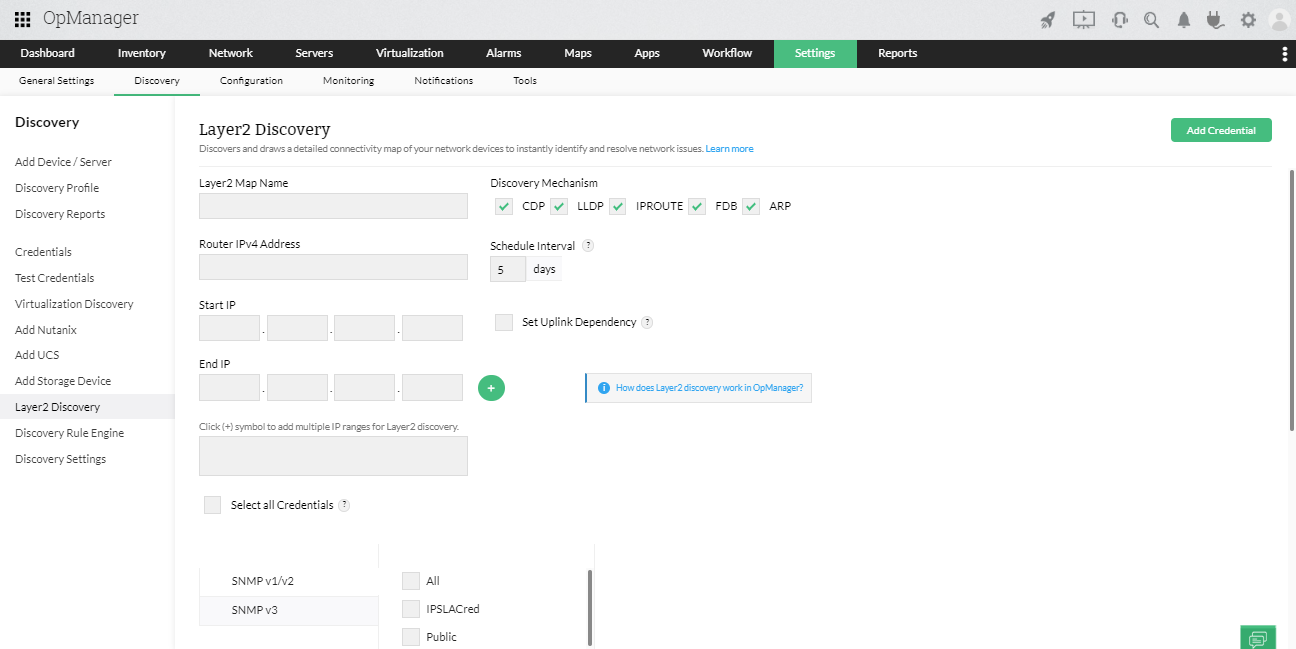Switch to Monitoring tab
The height and width of the screenshot is (649, 1296).
point(348,81)
